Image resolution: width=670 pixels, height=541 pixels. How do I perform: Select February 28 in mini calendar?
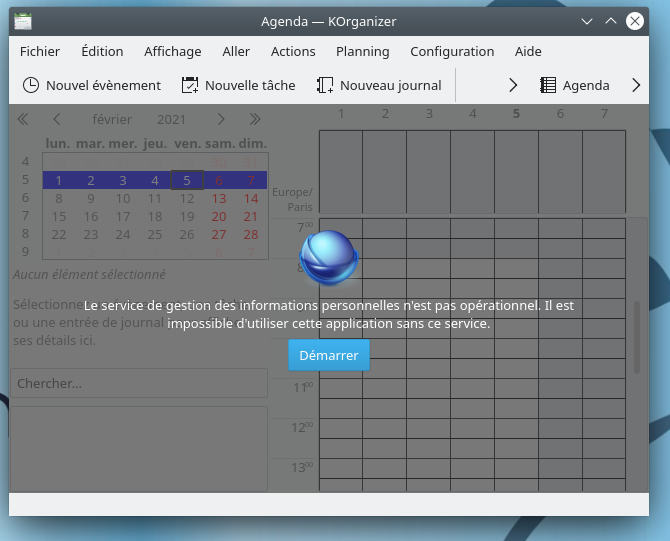pos(251,234)
